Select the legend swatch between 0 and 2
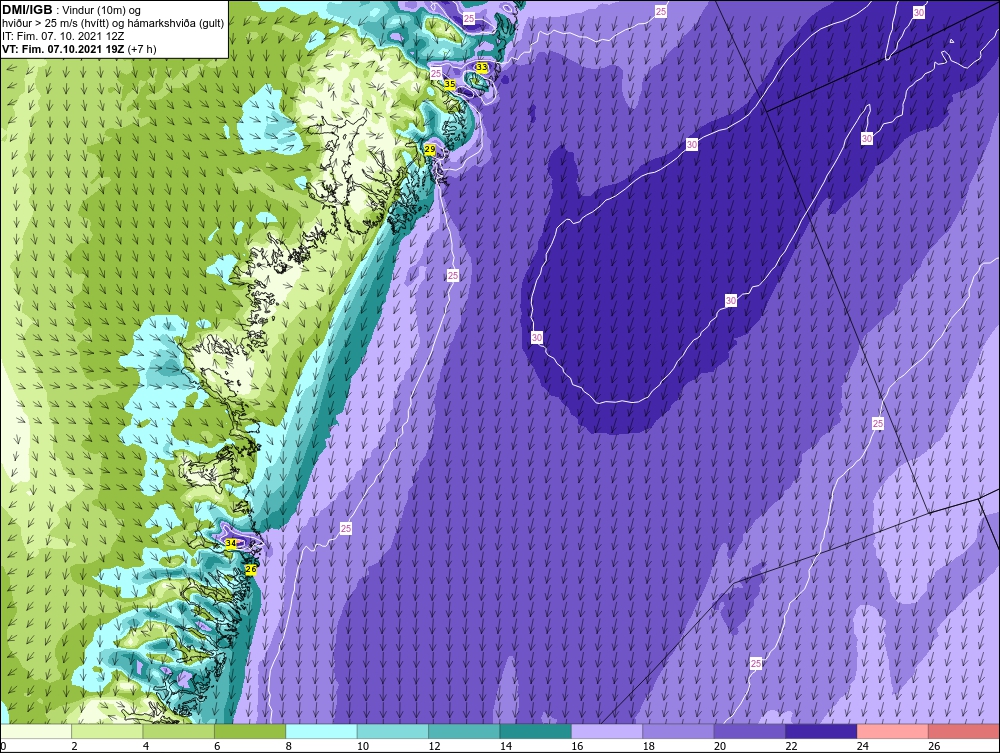This screenshot has width=1000, height=753. 36,731
